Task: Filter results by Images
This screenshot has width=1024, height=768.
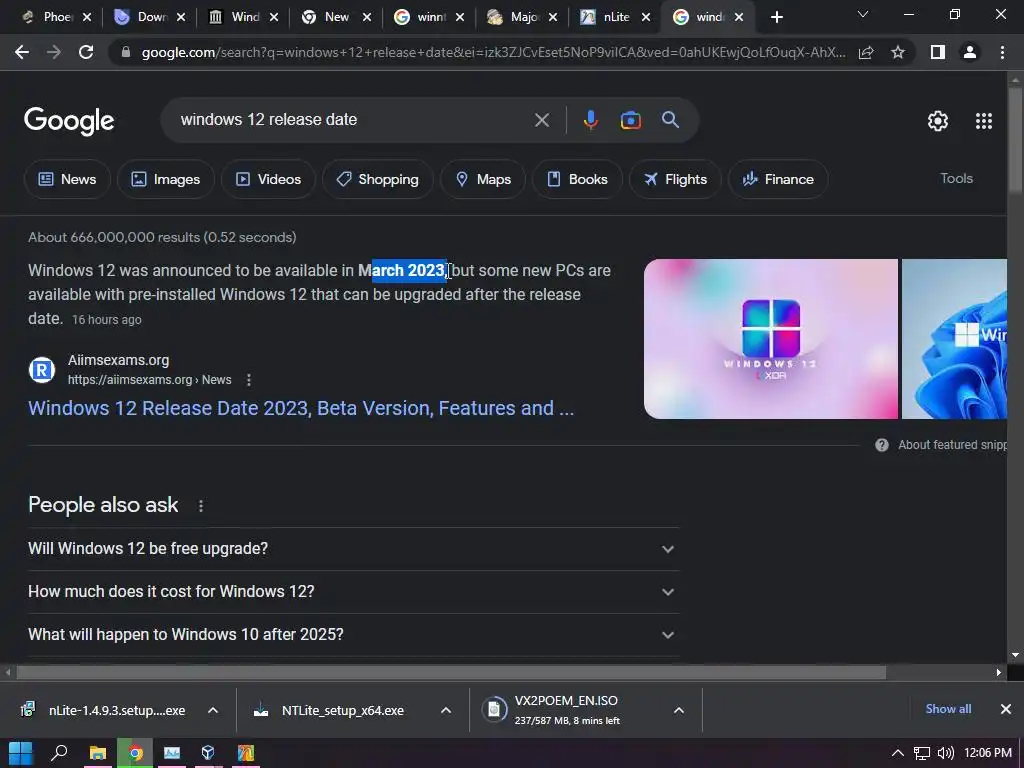Action: tap(166, 180)
